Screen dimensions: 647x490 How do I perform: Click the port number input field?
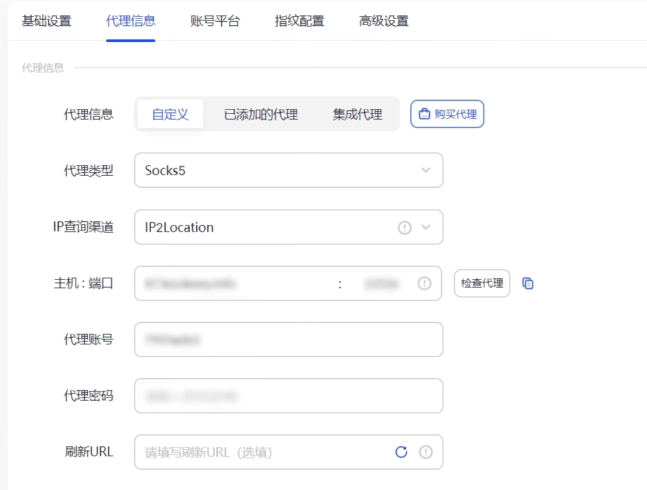click(381, 284)
